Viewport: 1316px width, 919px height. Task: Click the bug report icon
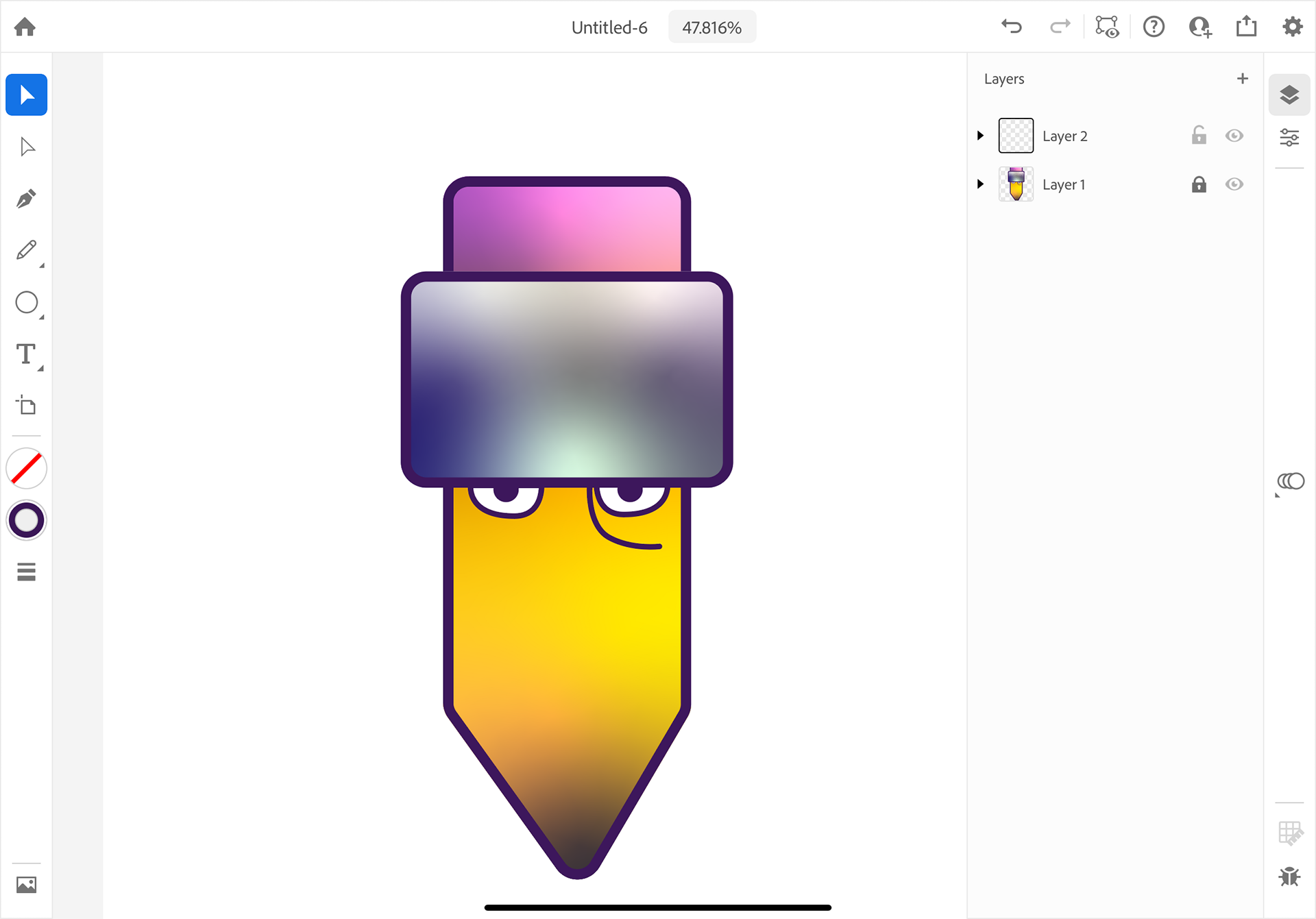pos(1290,877)
